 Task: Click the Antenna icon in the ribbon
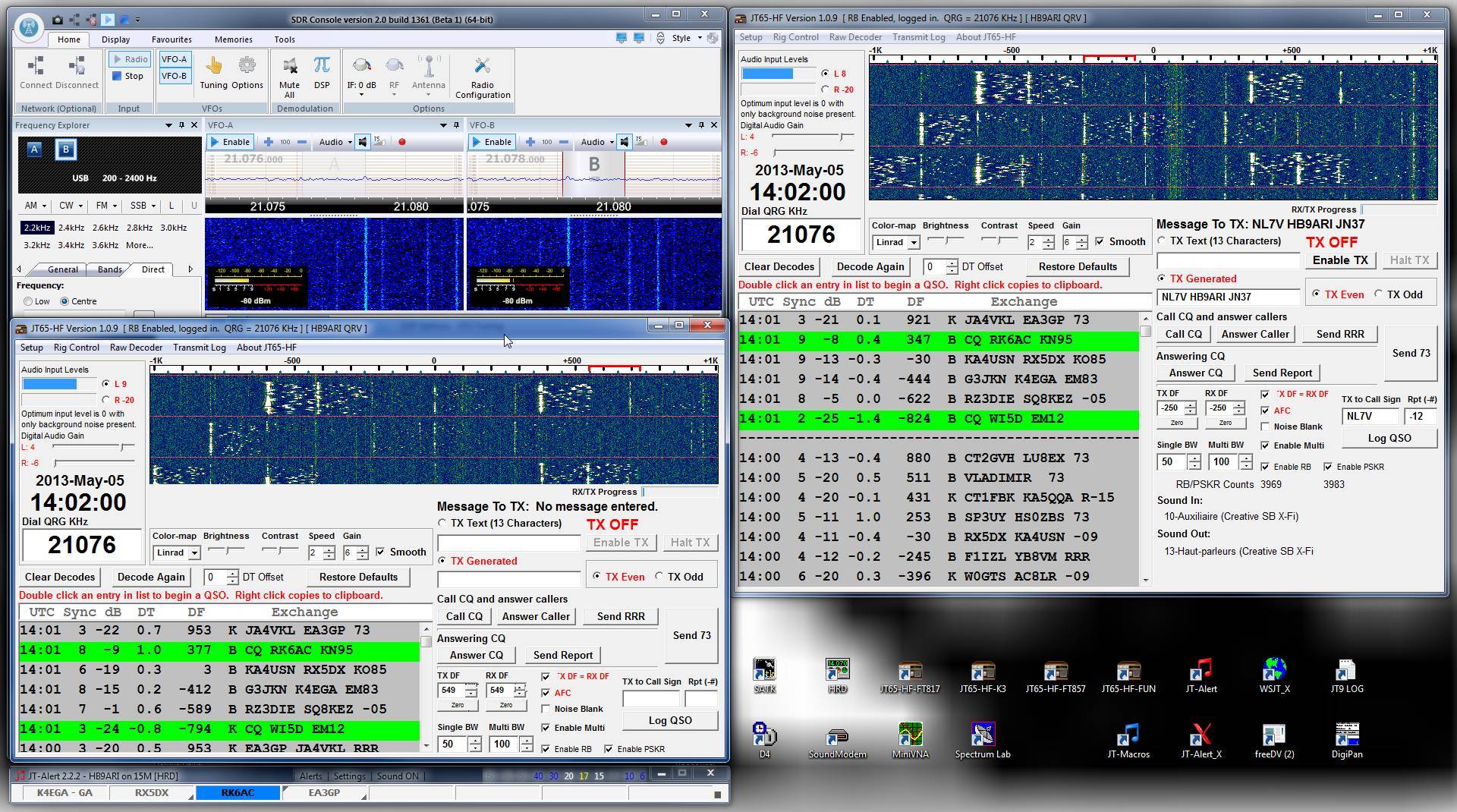point(428,68)
